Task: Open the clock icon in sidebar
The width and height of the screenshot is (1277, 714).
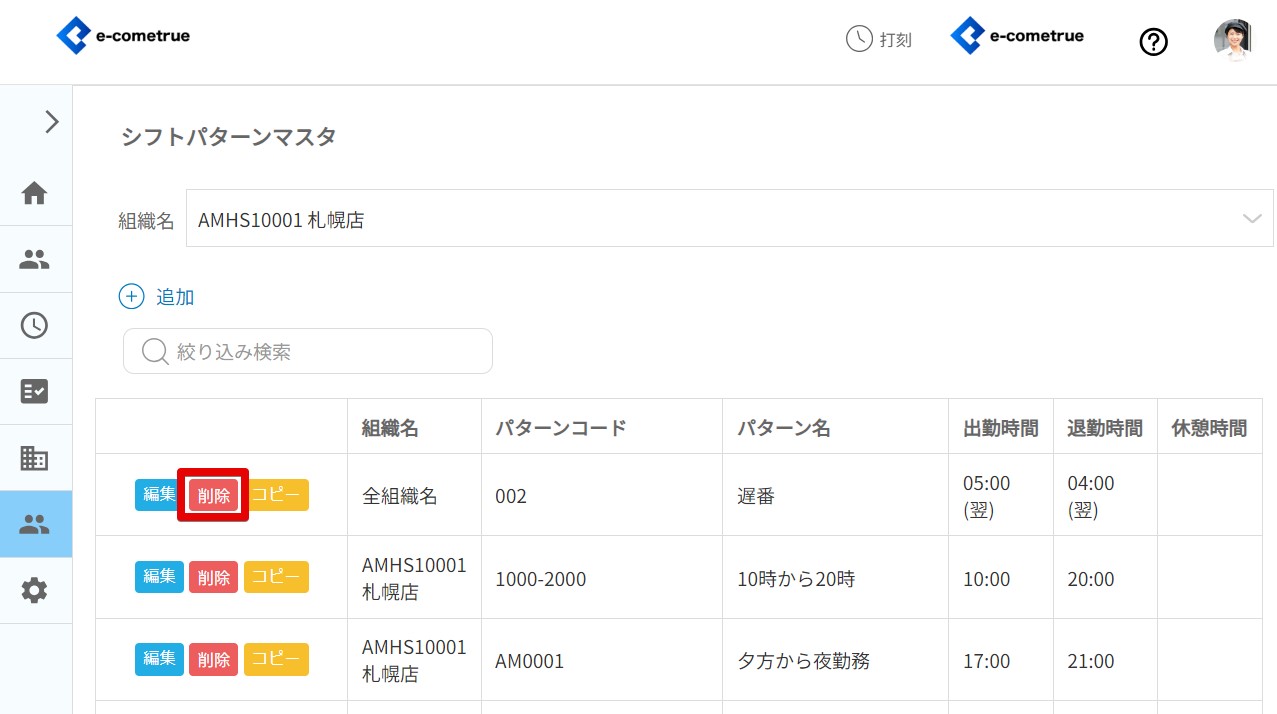Action: click(35, 325)
